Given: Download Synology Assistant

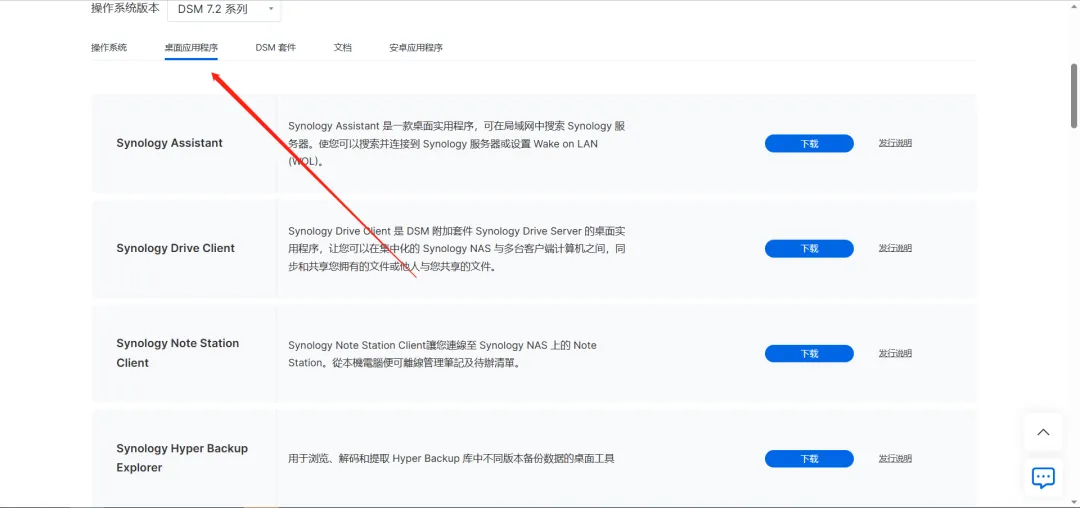Looking at the screenshot, I should (x=809, y=143).
